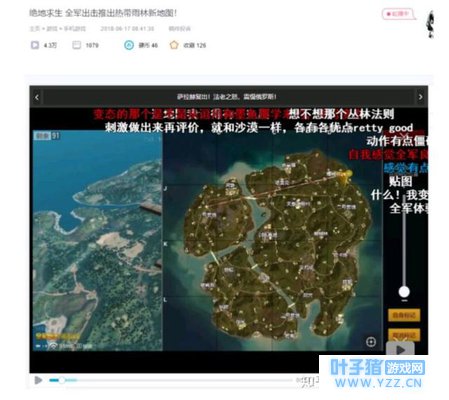Play the video with the player's play button
Screen dimensions: 449x400
(38, 380)
